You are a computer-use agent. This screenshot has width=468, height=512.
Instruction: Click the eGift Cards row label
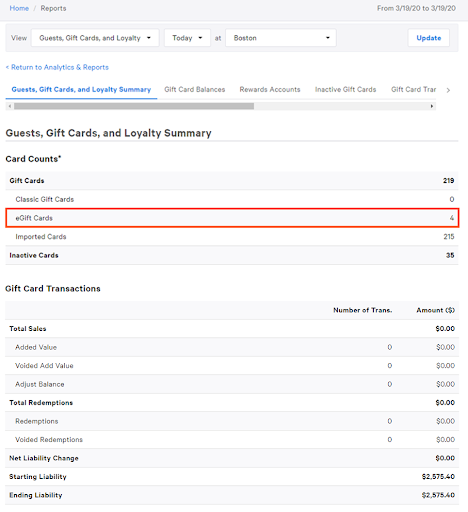(x=34, y=218)
